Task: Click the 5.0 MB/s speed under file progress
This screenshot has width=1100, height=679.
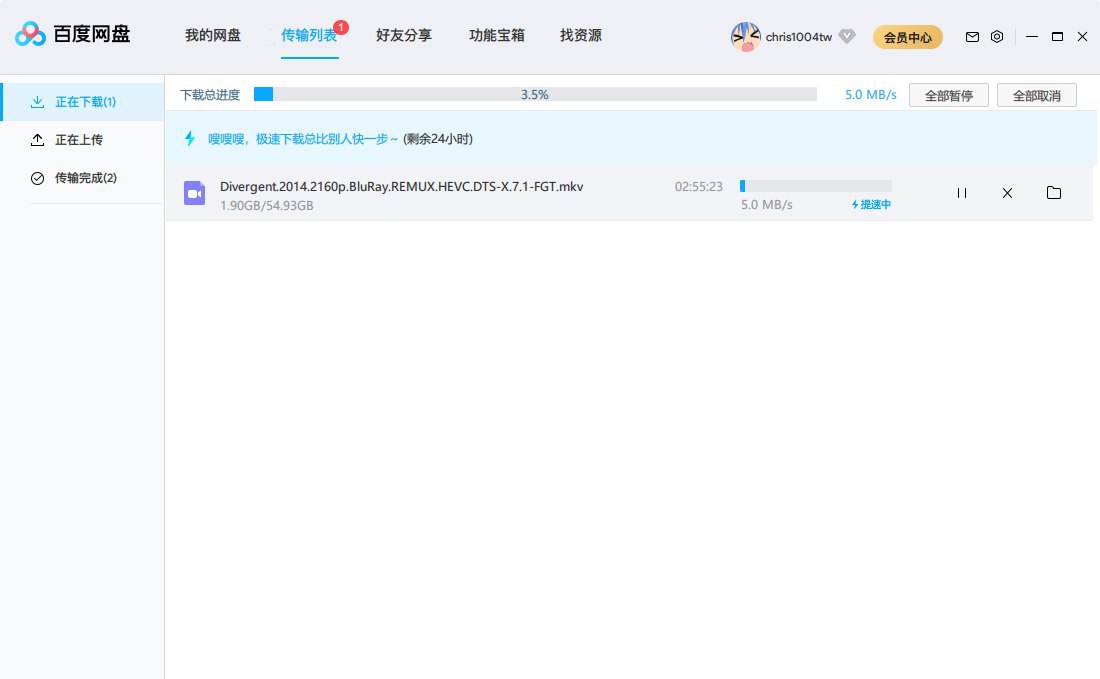Action: click(x=767, y=205)
